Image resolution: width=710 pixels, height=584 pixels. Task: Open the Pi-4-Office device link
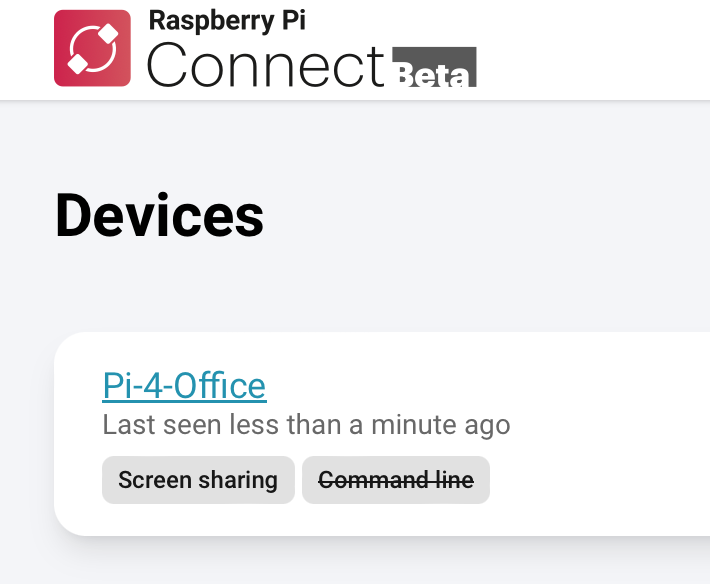pyautogui.click(x=184, y=386)
